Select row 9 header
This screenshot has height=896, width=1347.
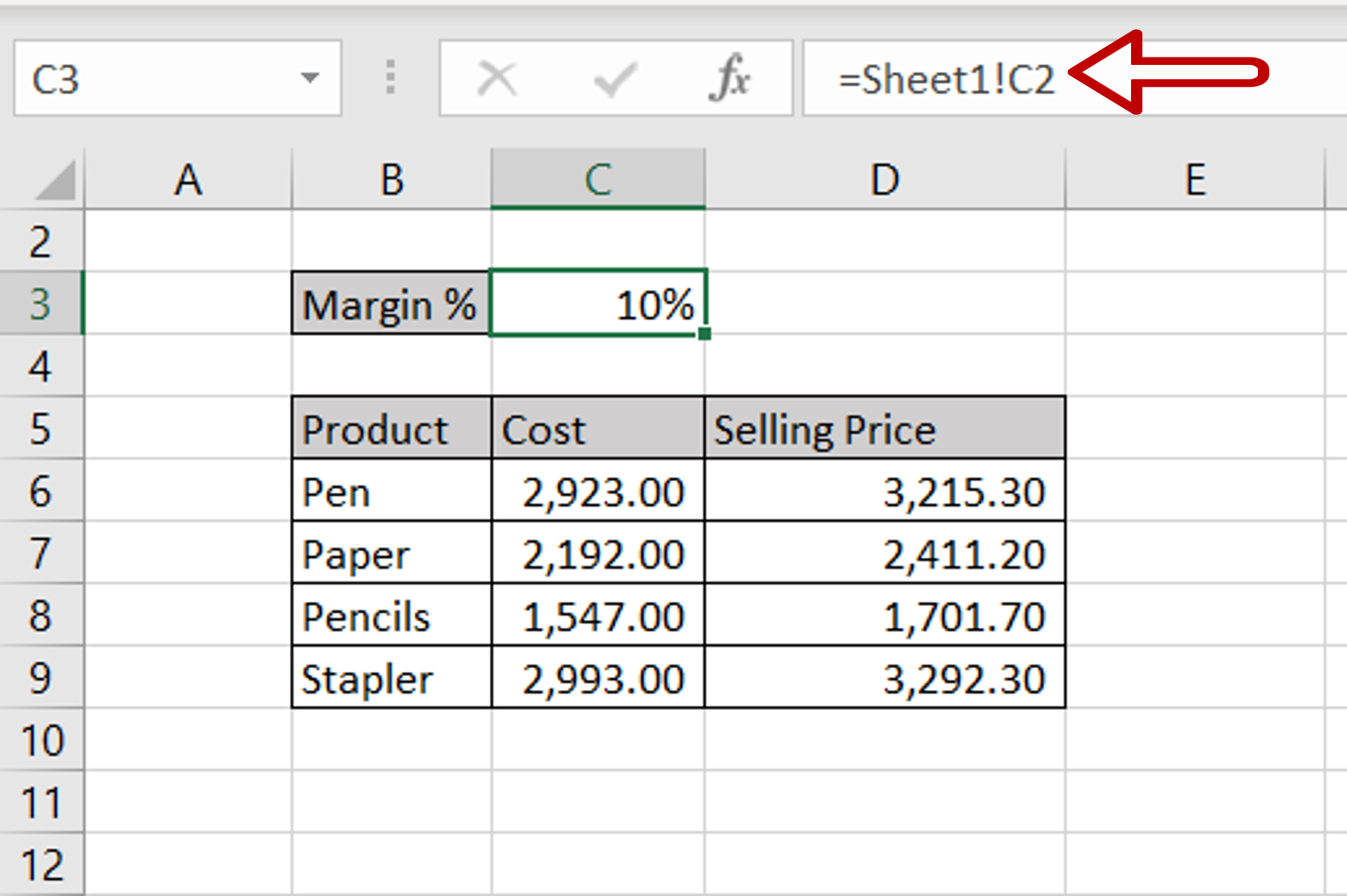[x=42, y=677]
